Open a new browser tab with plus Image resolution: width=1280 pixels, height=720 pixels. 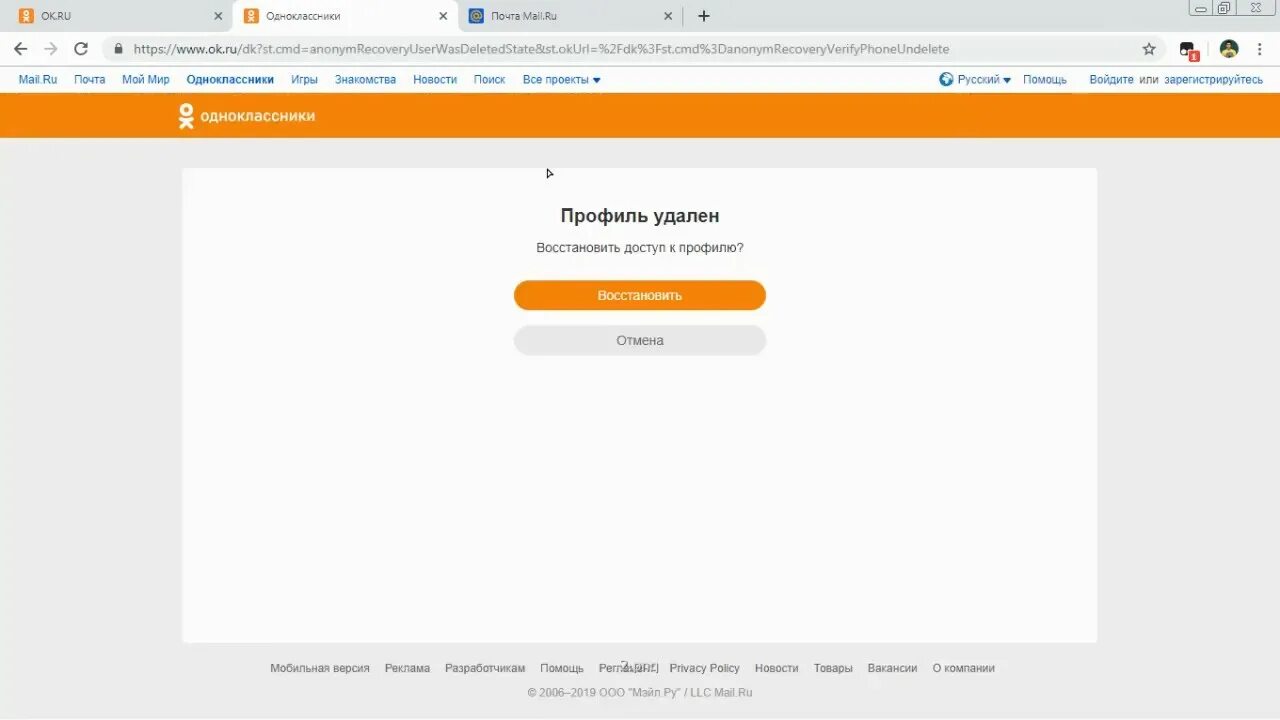[704, 16]
